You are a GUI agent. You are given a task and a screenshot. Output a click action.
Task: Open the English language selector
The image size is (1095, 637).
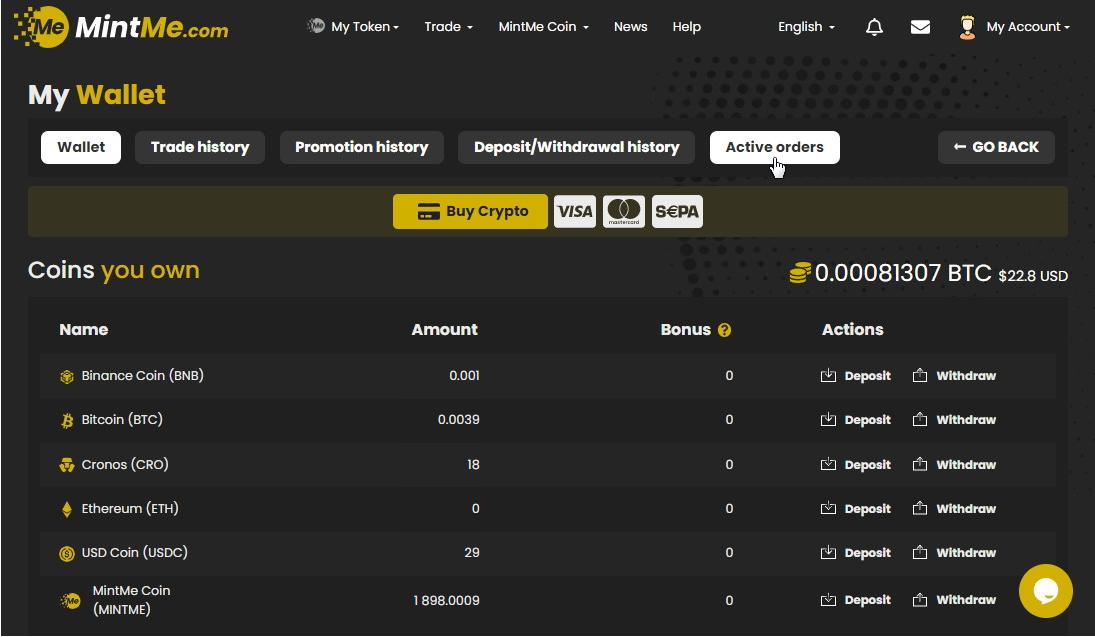806,27
